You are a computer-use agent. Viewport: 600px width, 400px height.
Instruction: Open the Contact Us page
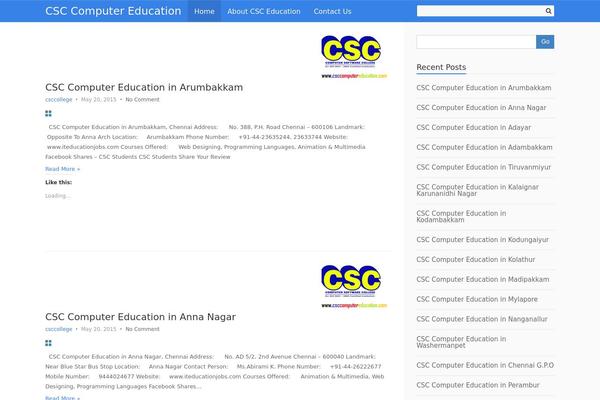(332, 11)
